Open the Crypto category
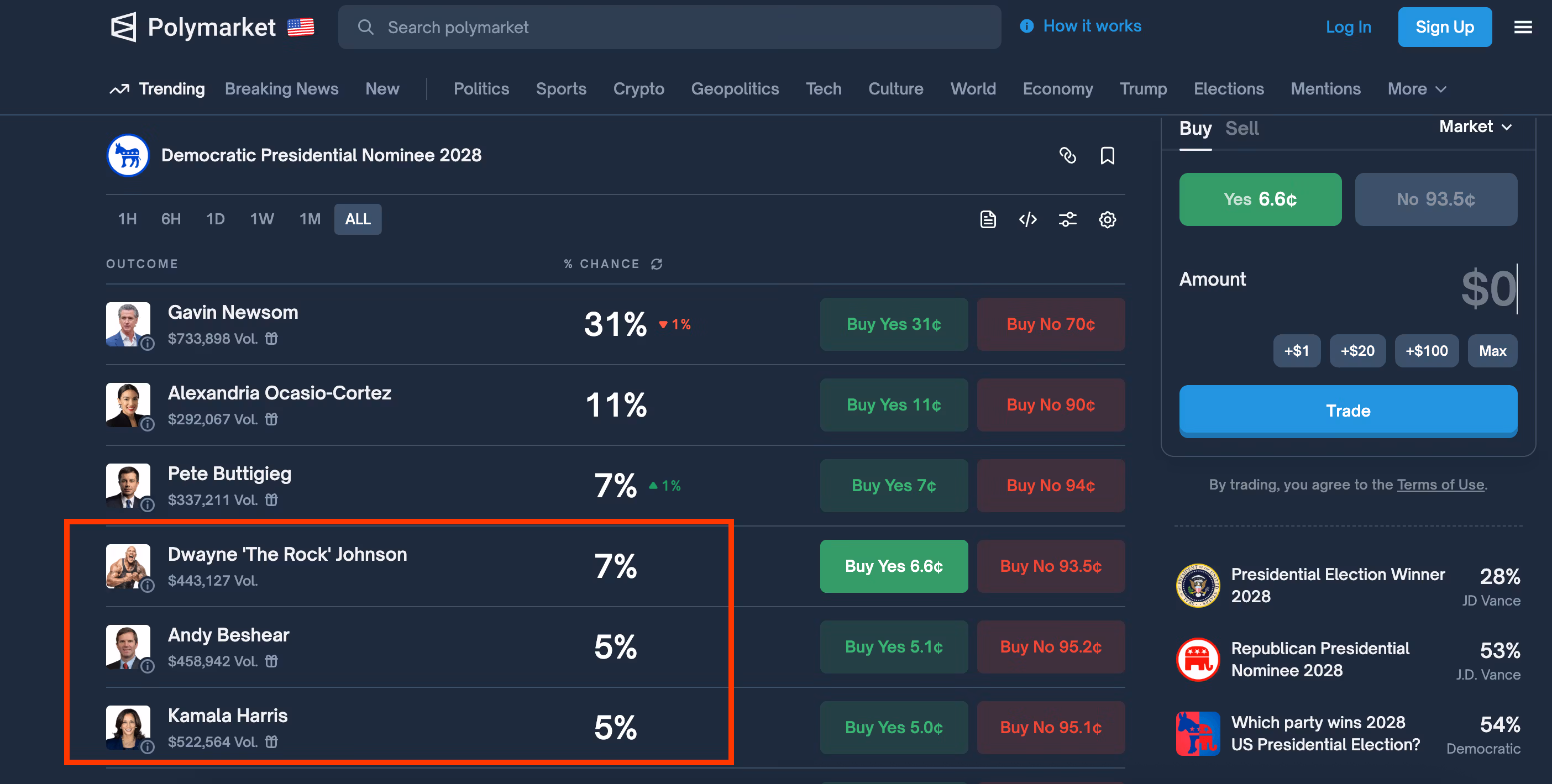The height and width of the screenshot is (784, 1552). click(638, 89)
